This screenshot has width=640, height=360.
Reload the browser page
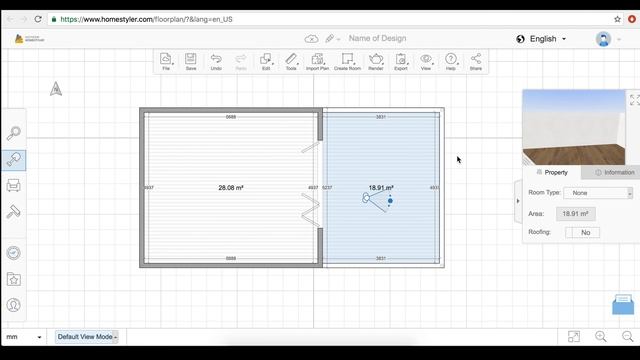pyautogui.click(x=38, y=19)
